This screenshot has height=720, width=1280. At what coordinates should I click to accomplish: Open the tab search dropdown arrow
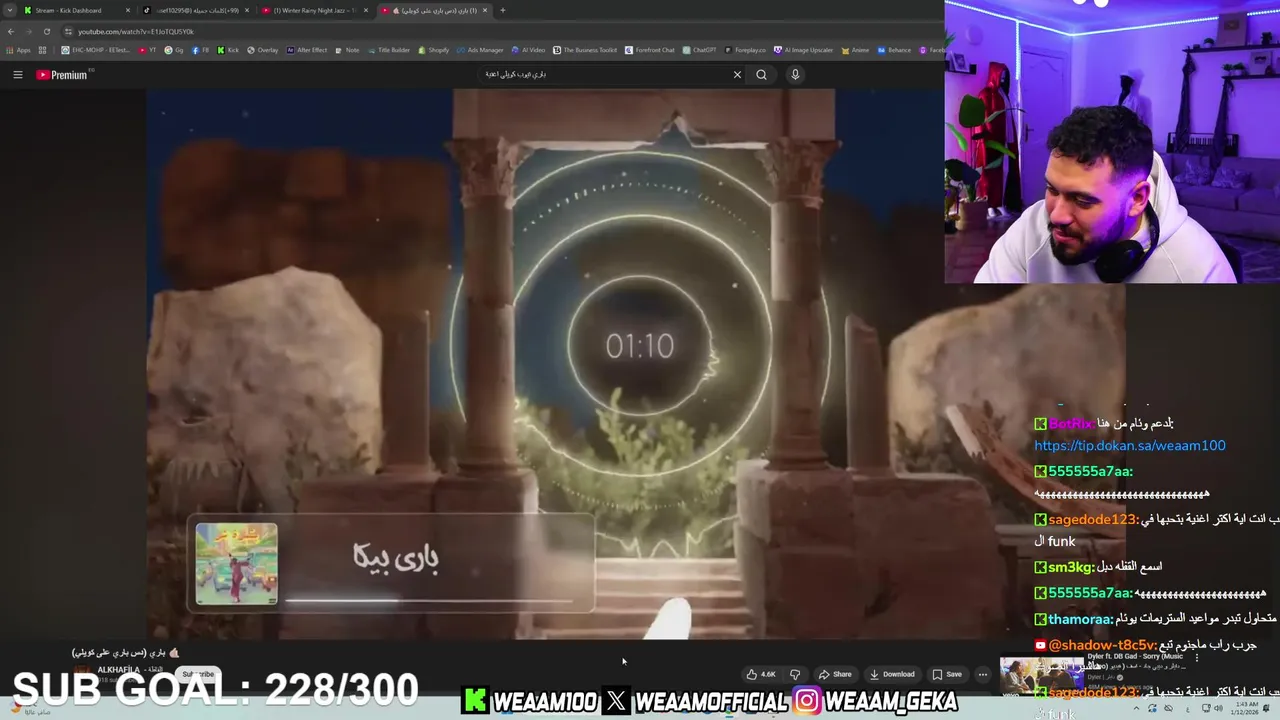point(9,10)
